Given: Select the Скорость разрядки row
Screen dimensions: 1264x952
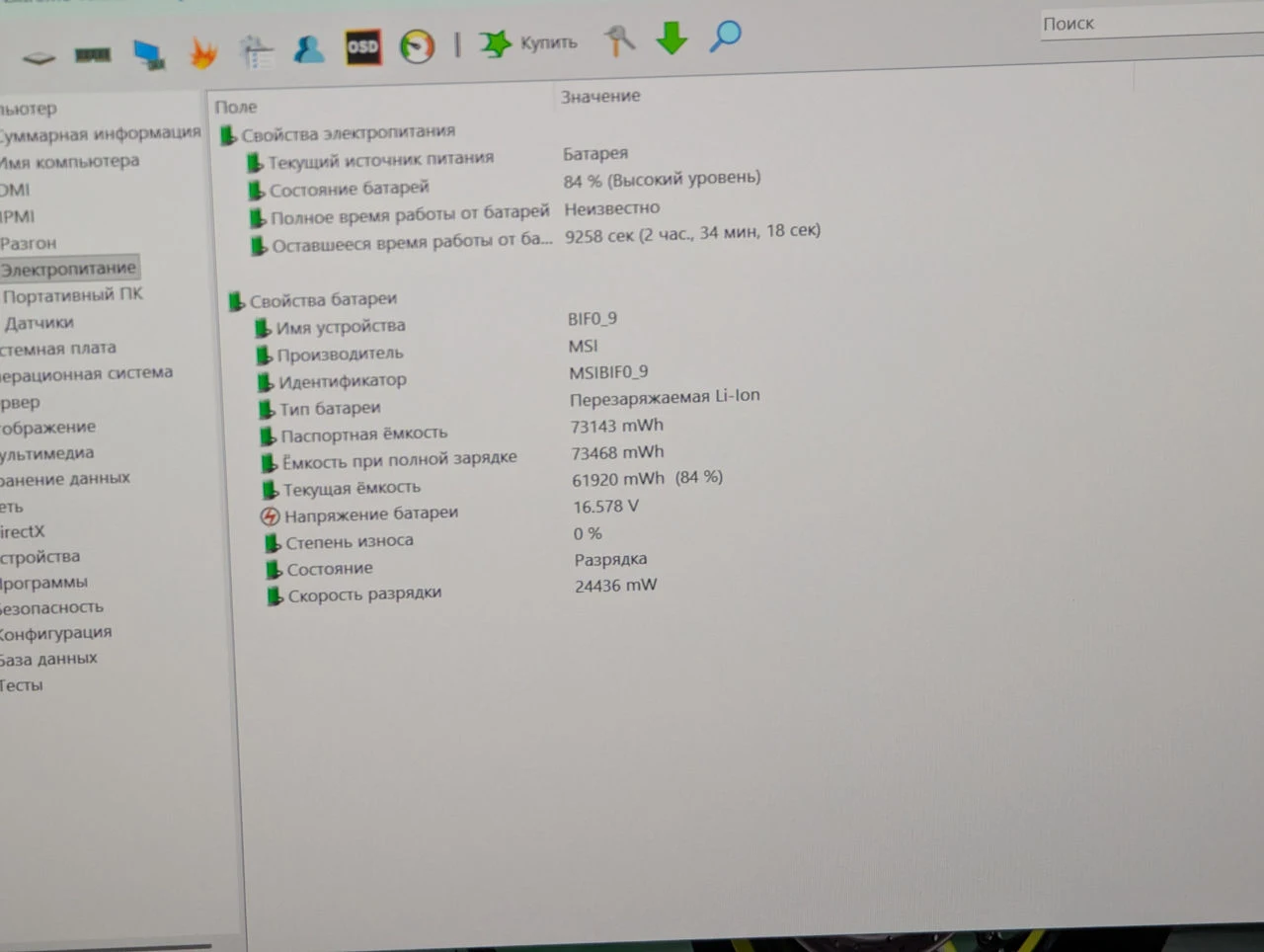Looking at the screenshot, I should tap(364, 595).
